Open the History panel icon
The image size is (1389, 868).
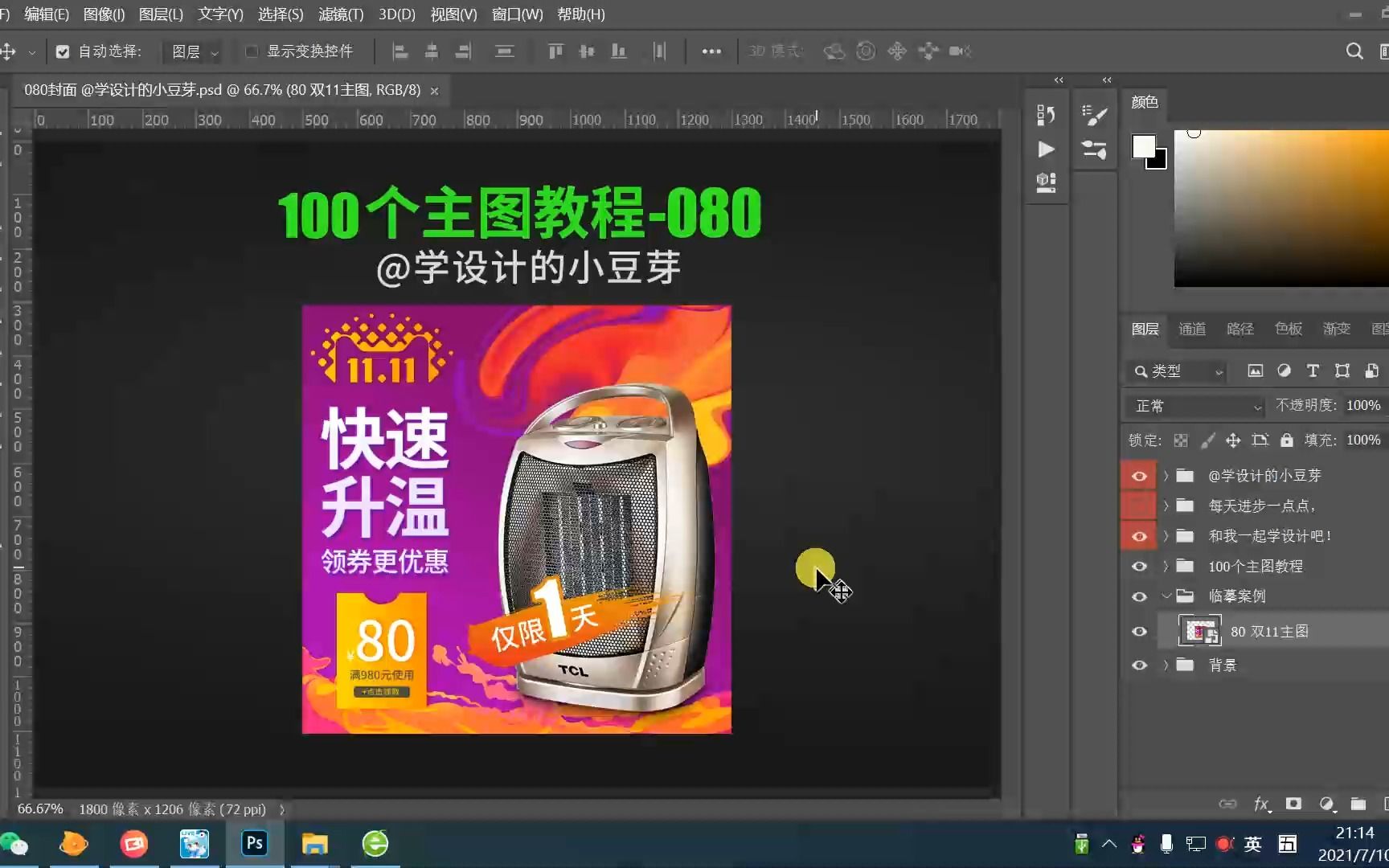[1046, 116]
